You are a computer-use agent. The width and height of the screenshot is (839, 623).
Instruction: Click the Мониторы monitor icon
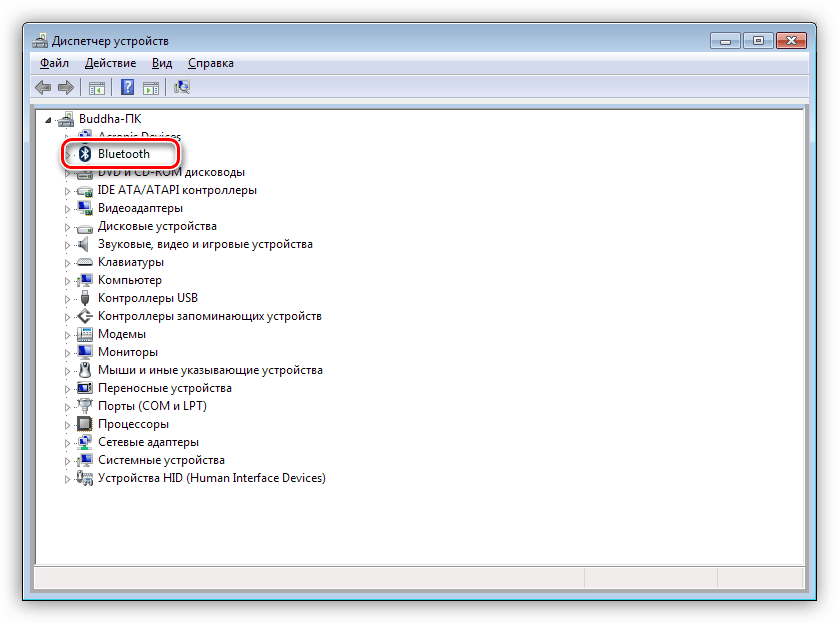point(85,352)
